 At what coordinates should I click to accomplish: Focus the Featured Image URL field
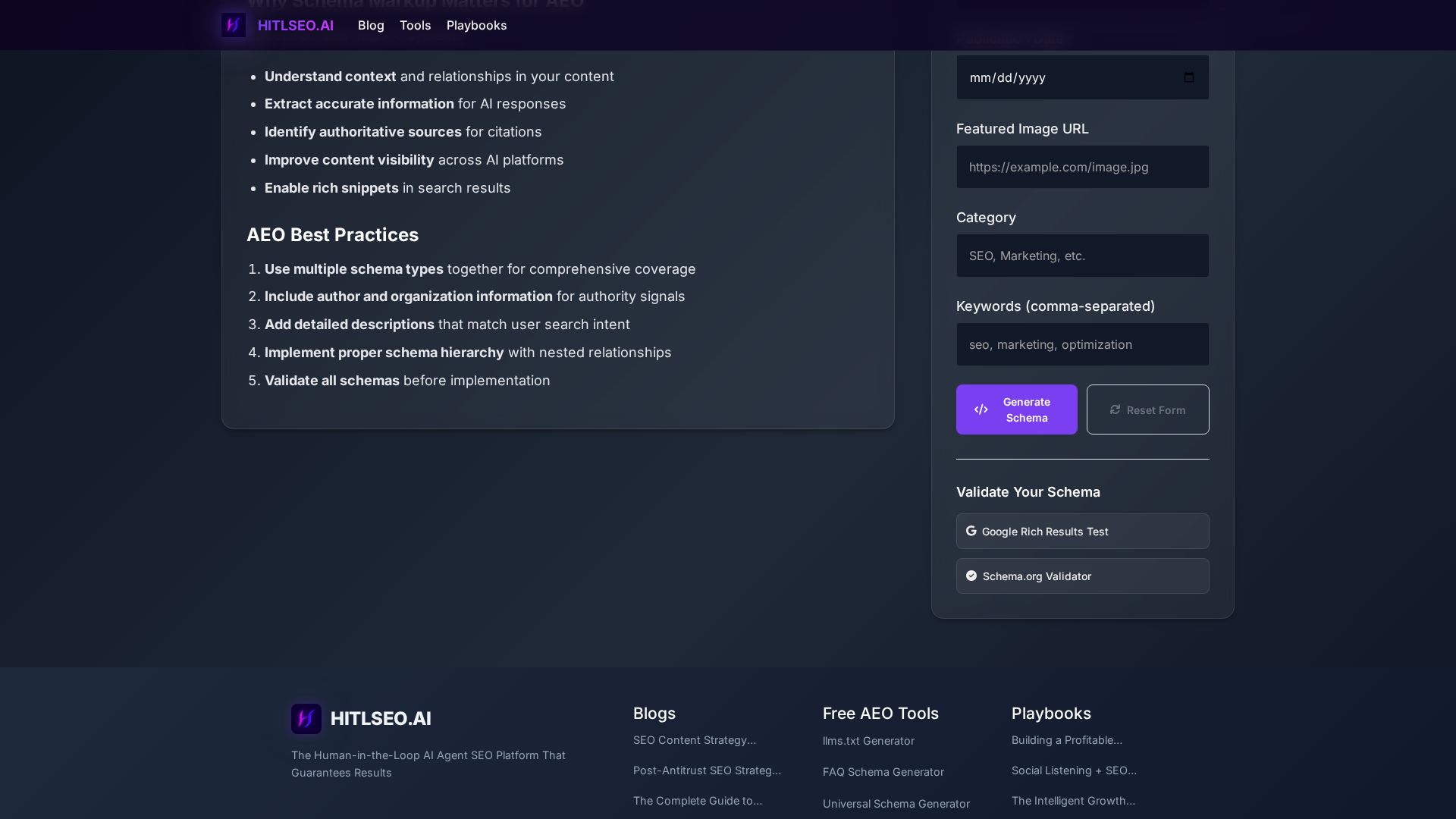coord(1081,167)
